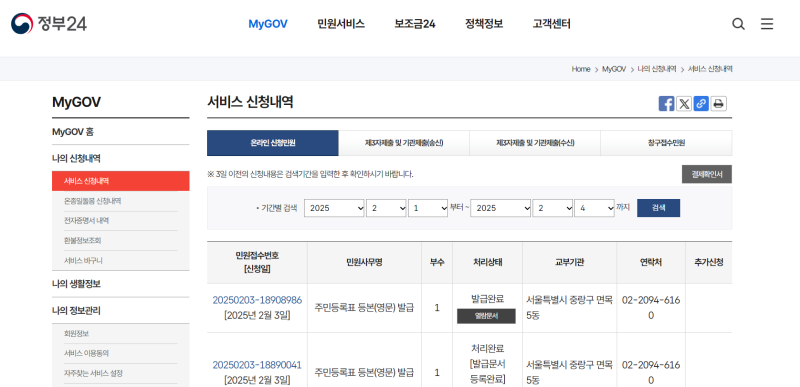Screen dimensions: 800x387
Task: Open end year dropdown showing 2025
Action: [501, 208]
